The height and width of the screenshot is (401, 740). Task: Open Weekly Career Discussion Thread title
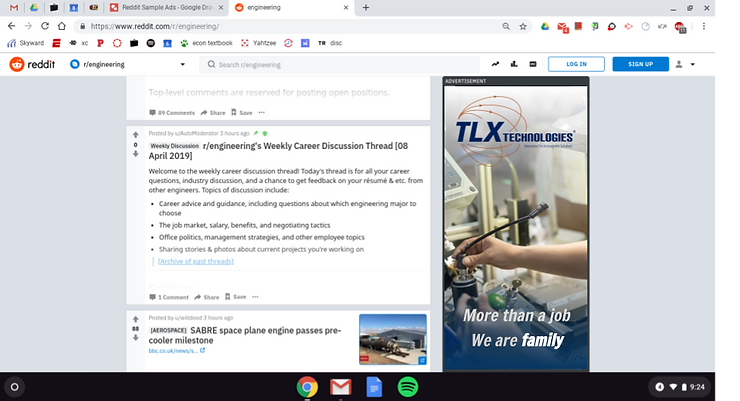(278, 151)
